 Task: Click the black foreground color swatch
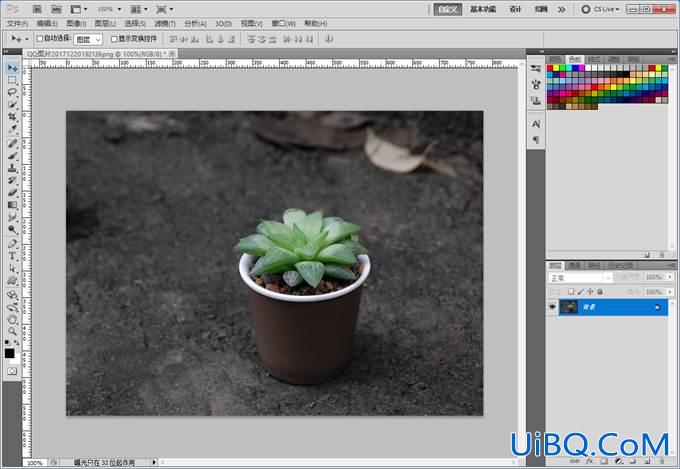click(10, 354)
